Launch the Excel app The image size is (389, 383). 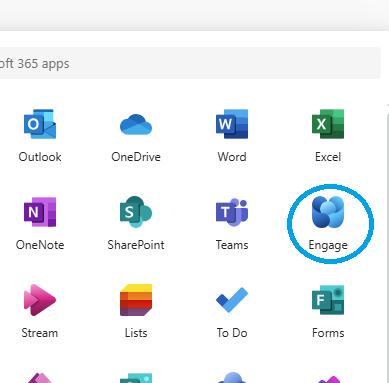coord(328,124)
